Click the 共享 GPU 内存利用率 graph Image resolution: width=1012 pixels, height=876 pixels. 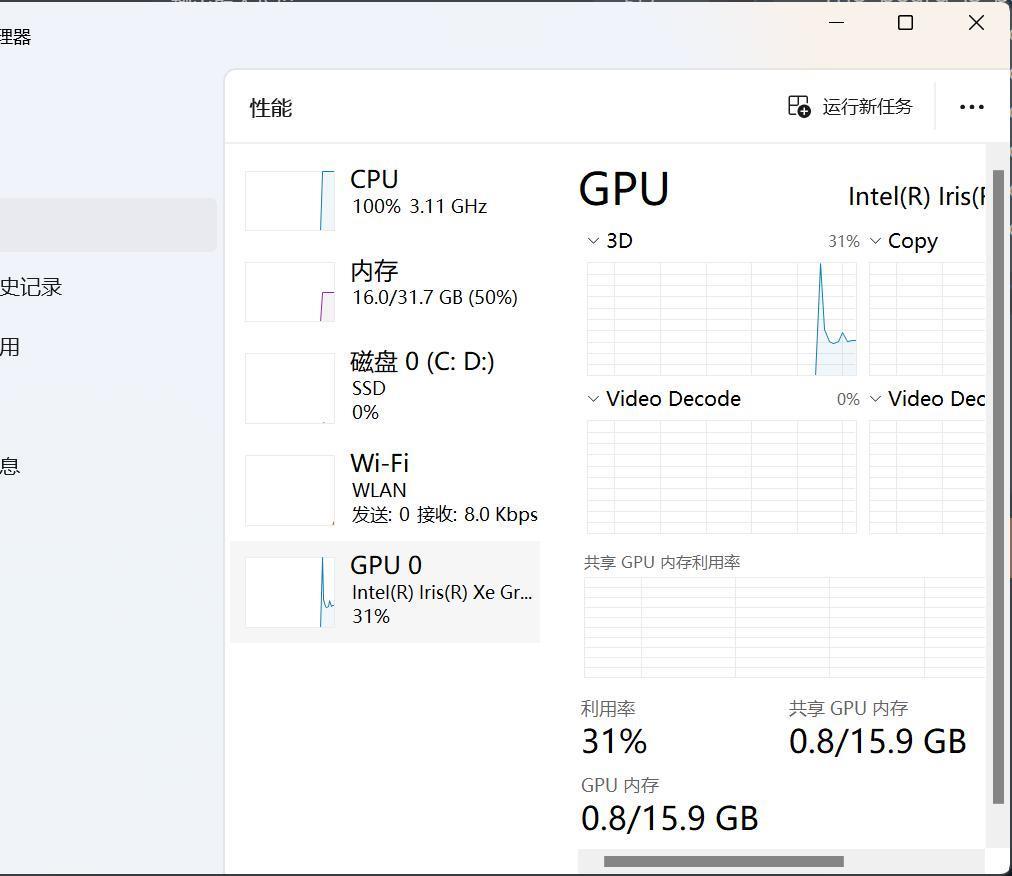click(x=783, y=625)
